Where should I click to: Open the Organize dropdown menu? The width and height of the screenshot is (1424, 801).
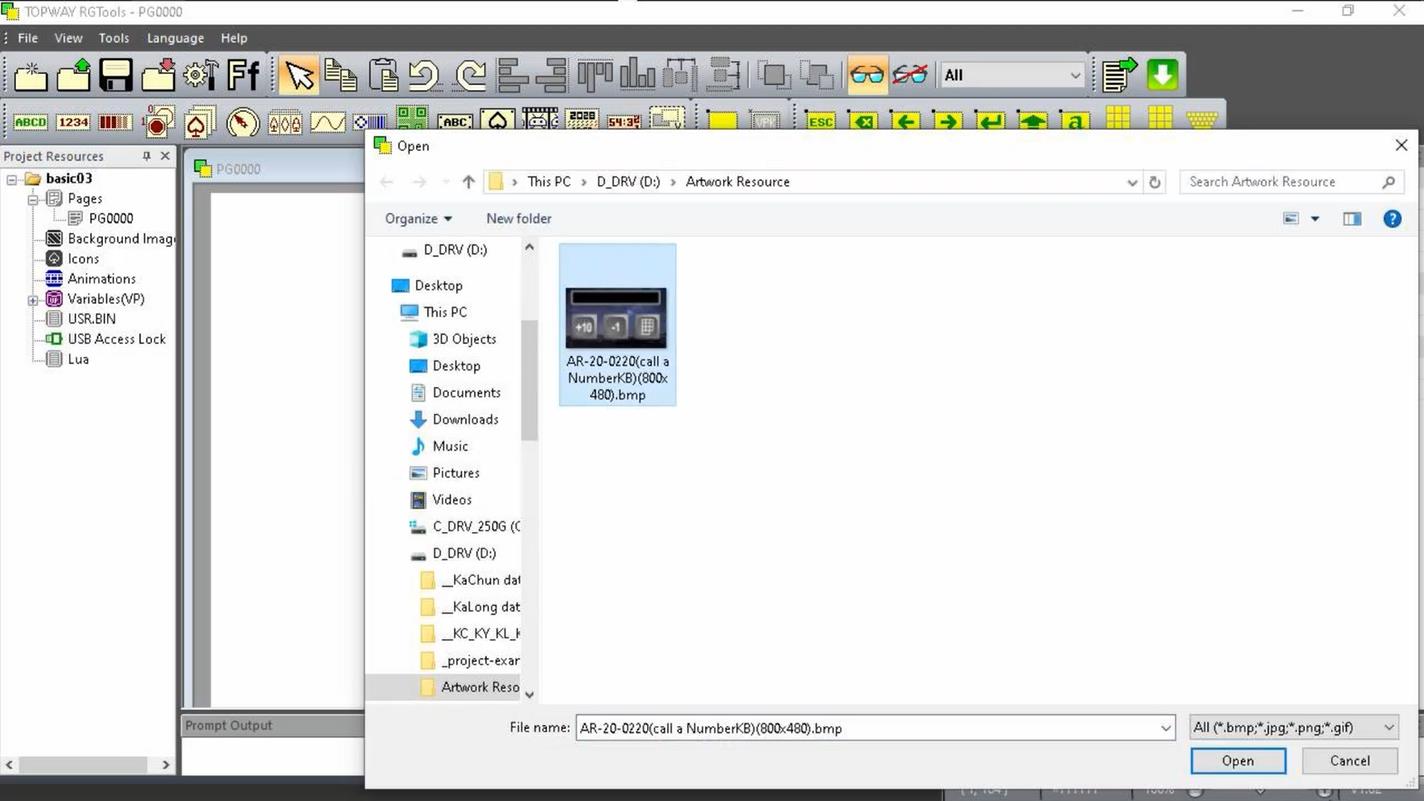point(418,218)
